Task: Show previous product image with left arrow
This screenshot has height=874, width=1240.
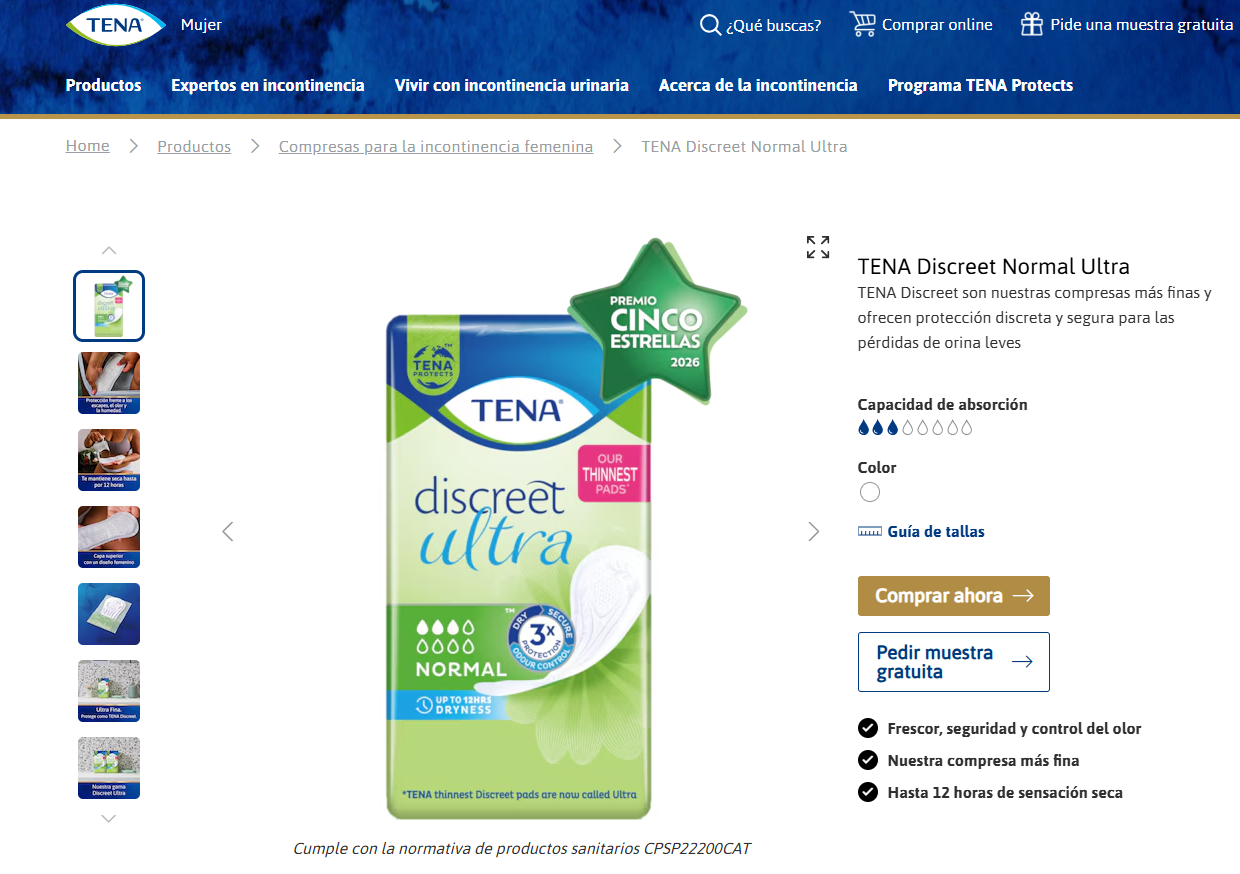Action: pos(228,532)
